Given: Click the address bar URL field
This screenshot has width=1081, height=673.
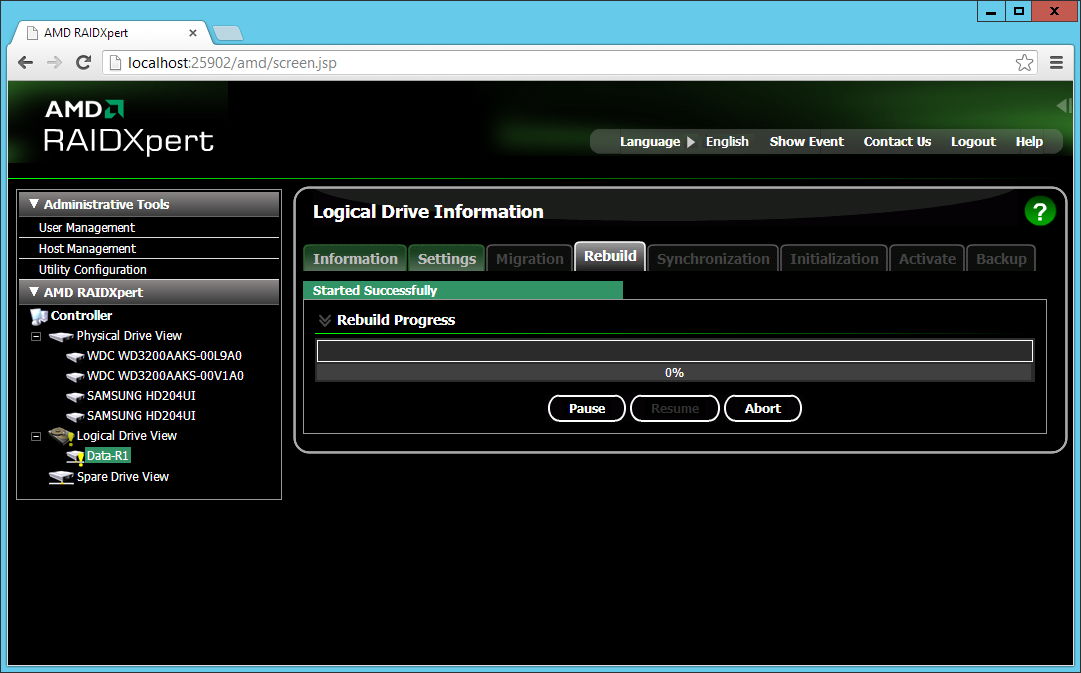Looking at the screenshot, I should 560,63.
